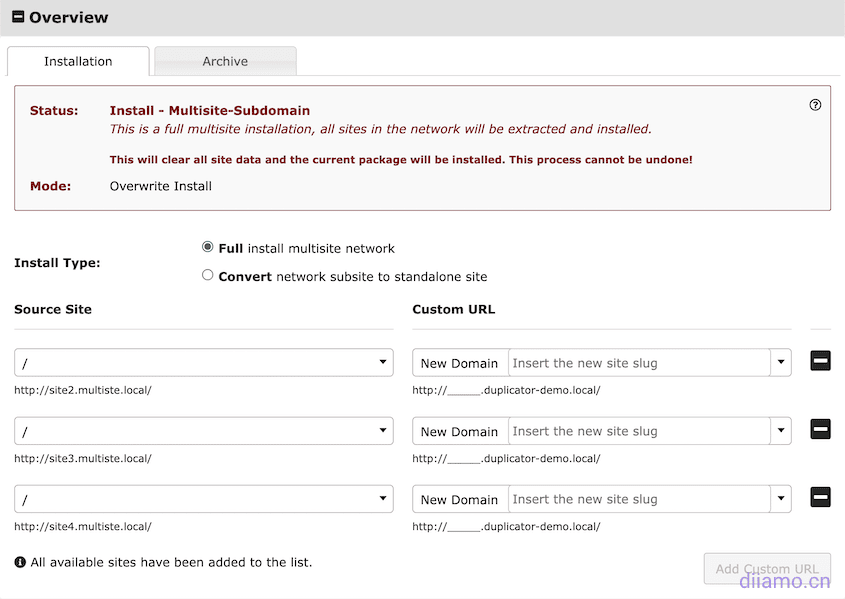Switch to the Archive tab
Viewport: 845px width, 599px height.
(225, 61)
